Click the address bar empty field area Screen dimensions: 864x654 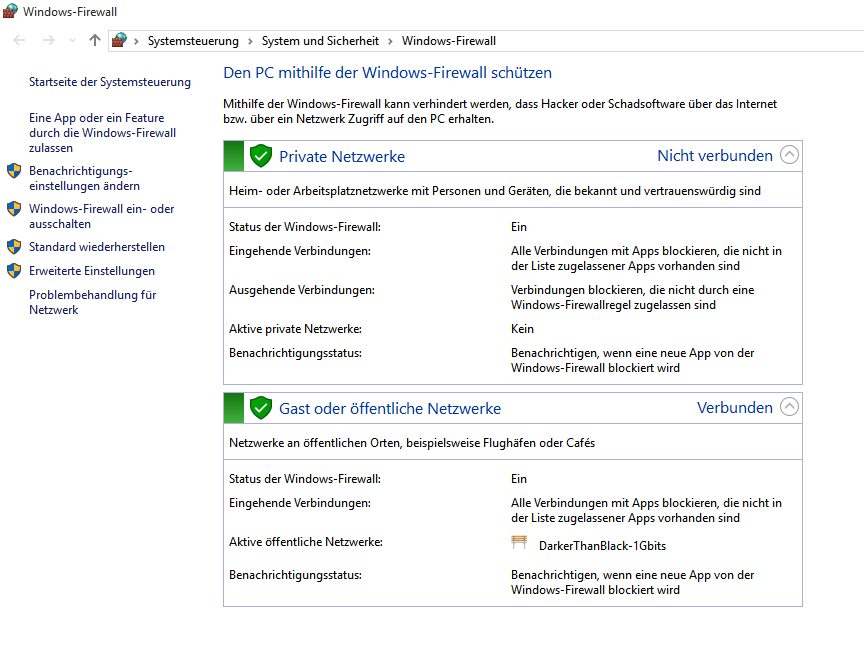(678, 41)
